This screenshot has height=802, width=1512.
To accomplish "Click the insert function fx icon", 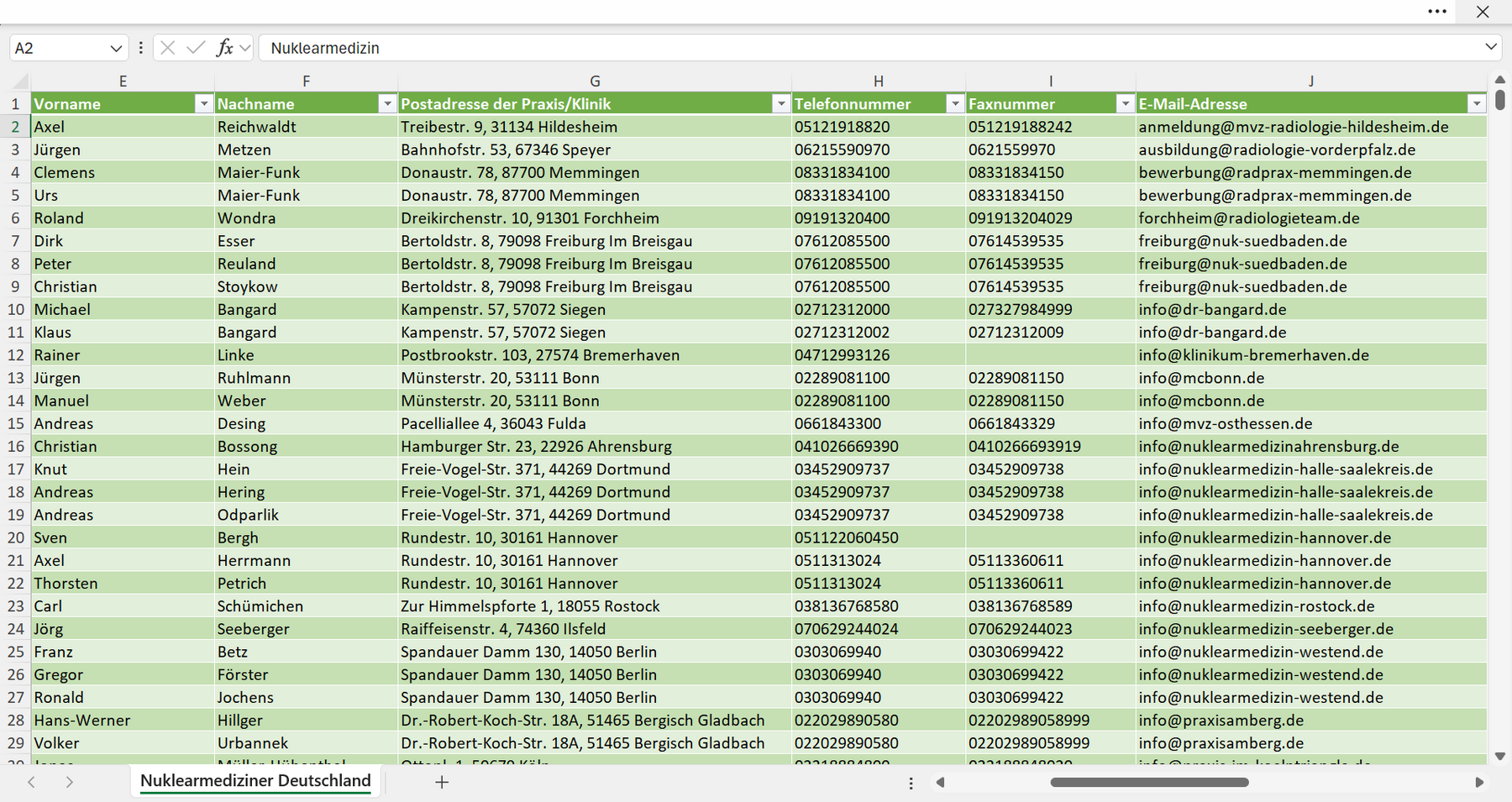I will click(224, 48).
